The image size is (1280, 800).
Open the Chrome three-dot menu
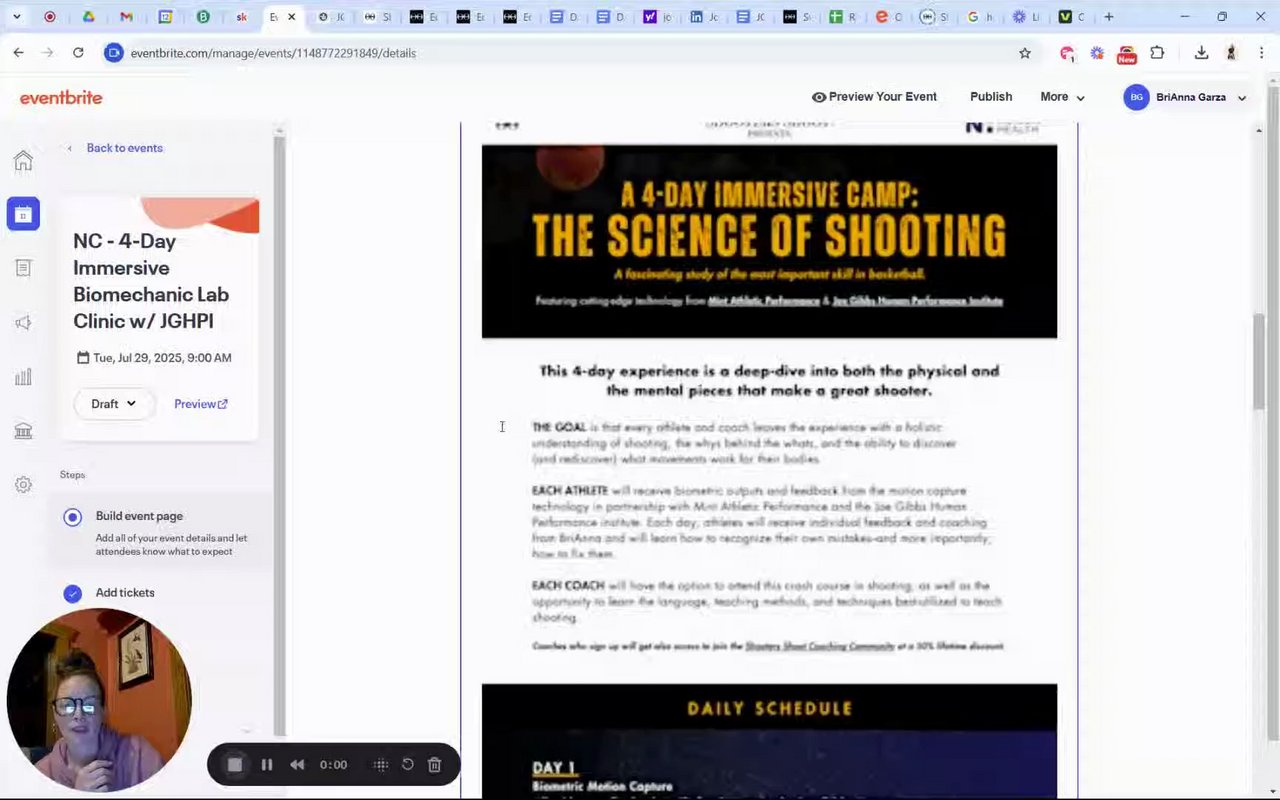[x=1261, y=53]
